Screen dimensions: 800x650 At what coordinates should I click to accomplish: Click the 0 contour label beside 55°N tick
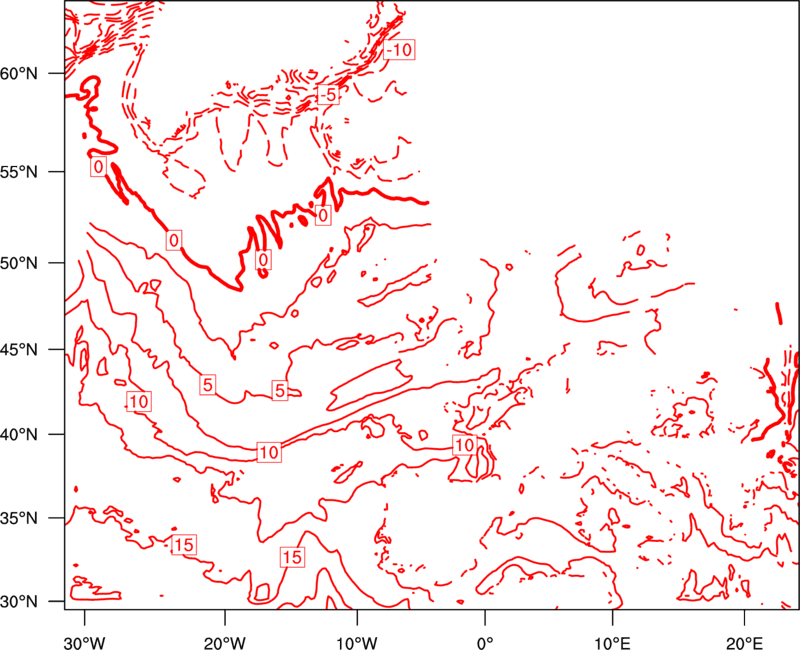pyautogui.click(x=98, y=166)
